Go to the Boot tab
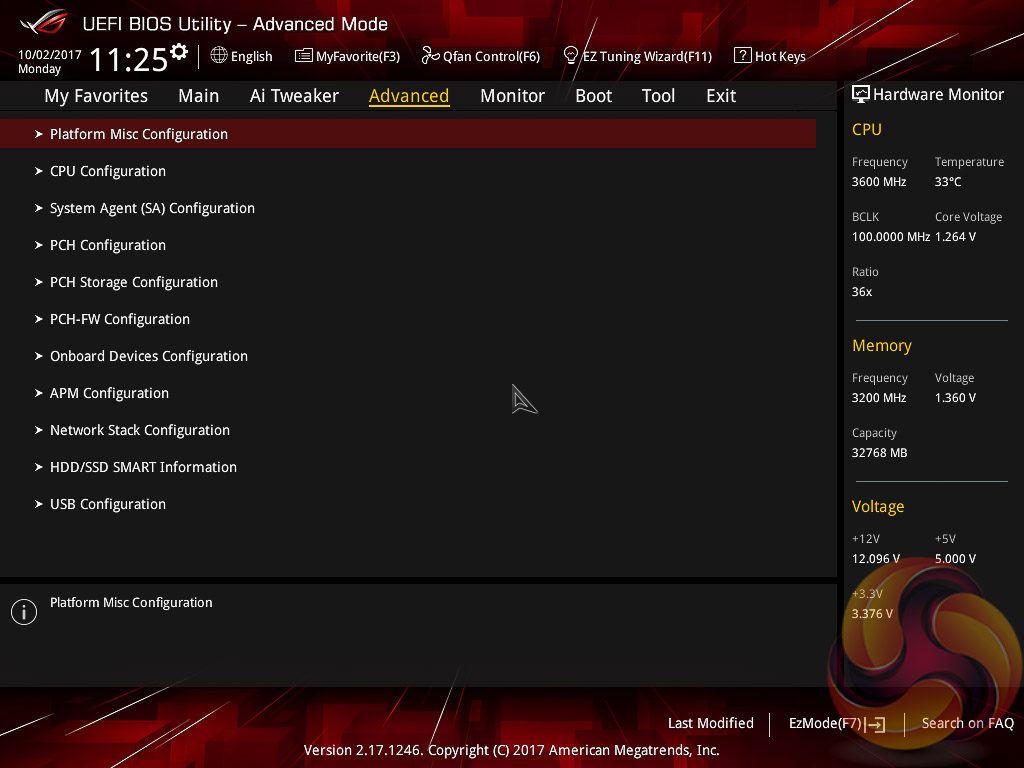The image size is (1024, 768). (x=593, y=96)
